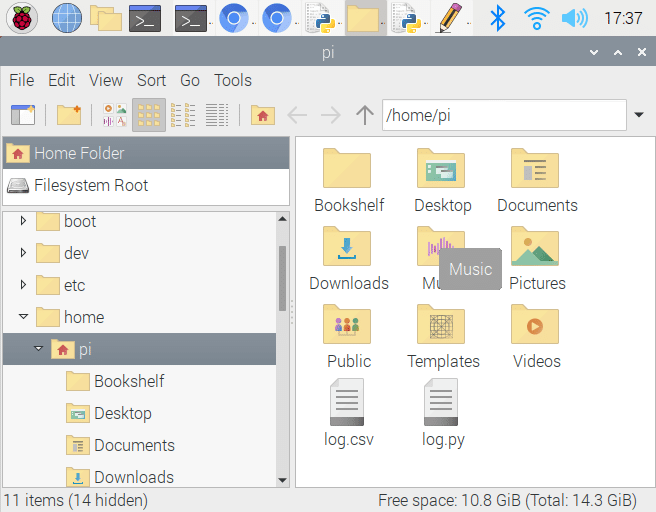Screen dimensions: 656x512
Task: Switch to detailed list view
Action: click(217, 115)
